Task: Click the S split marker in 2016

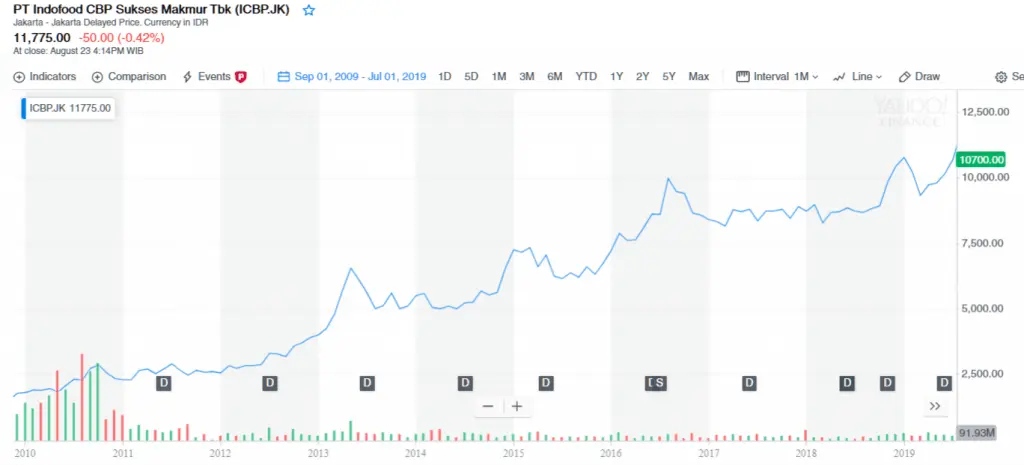Action: tap(660, 383)
